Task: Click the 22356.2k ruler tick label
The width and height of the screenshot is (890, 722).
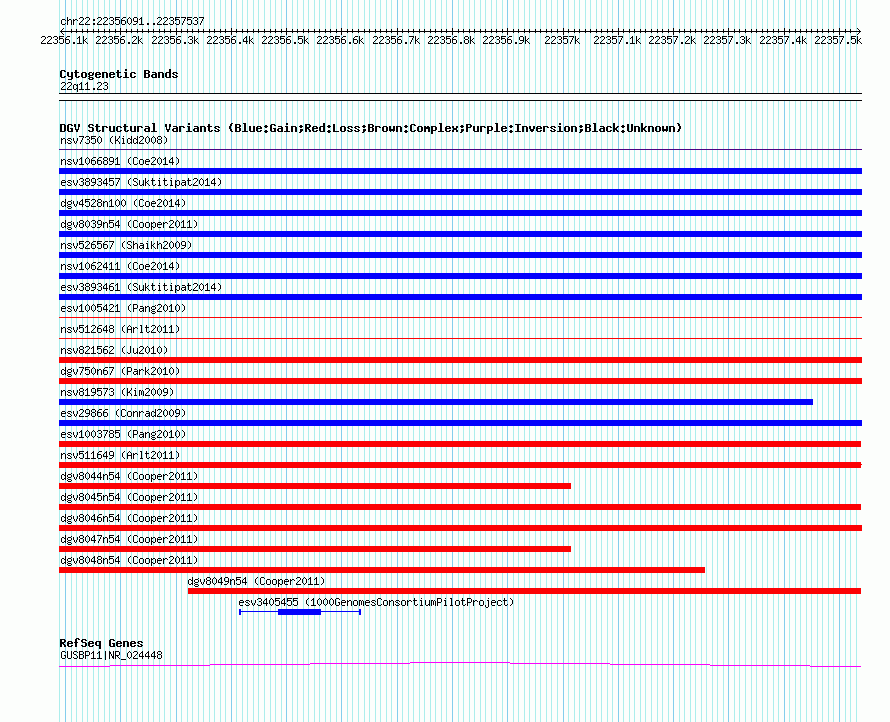Action: 119,40
